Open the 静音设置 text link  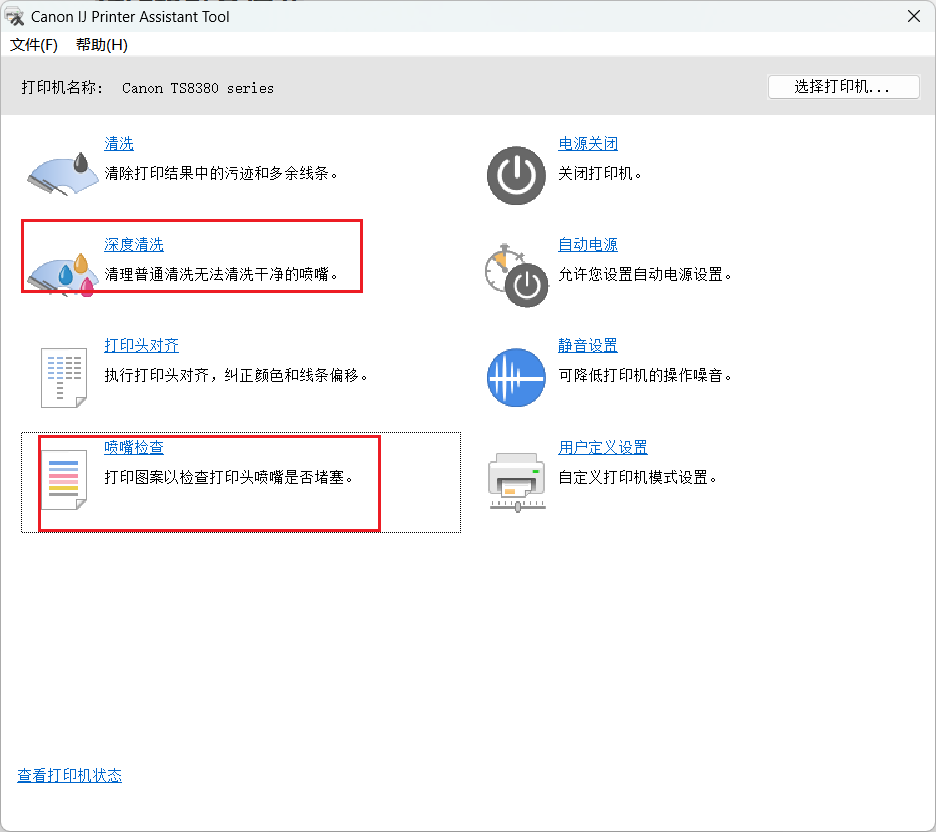(588, 346)
